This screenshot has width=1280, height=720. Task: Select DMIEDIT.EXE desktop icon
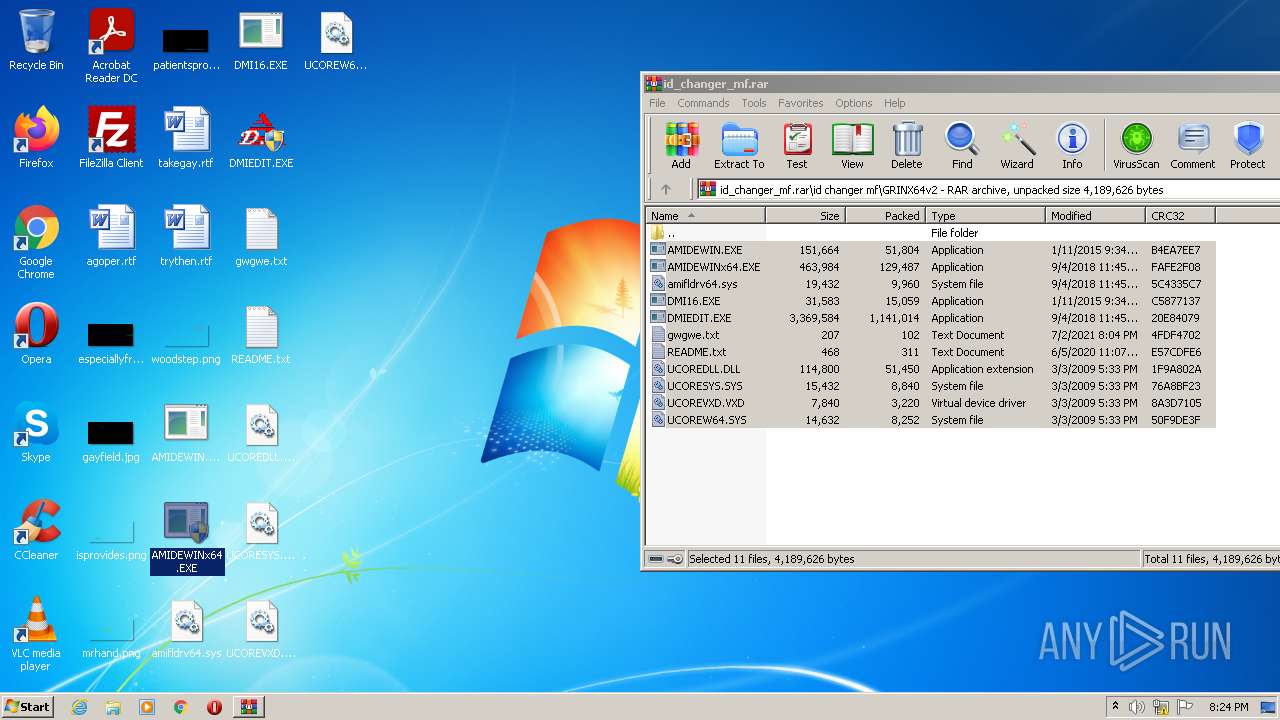click(x=261, y=137)
